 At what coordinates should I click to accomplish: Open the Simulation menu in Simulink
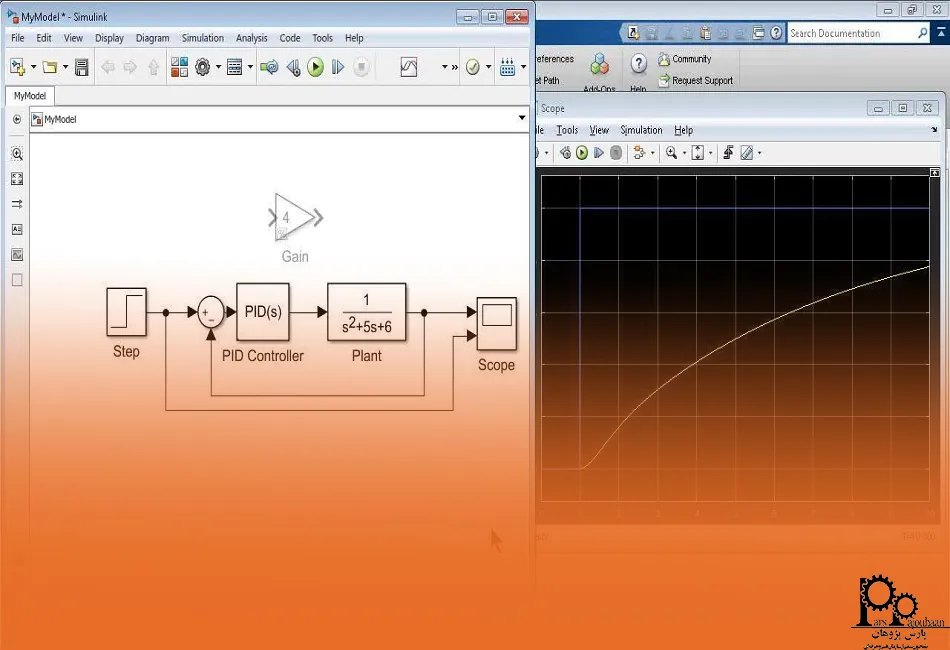202,38
